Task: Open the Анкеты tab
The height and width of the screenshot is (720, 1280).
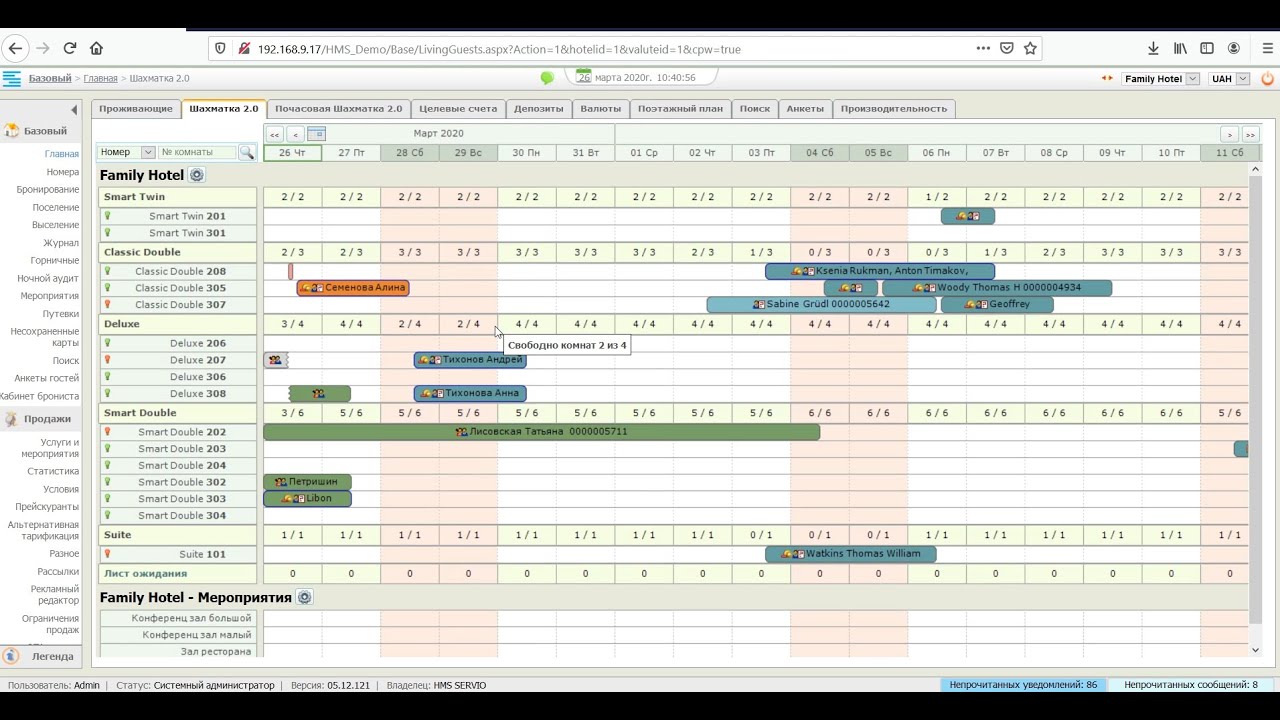Action: 805,109
